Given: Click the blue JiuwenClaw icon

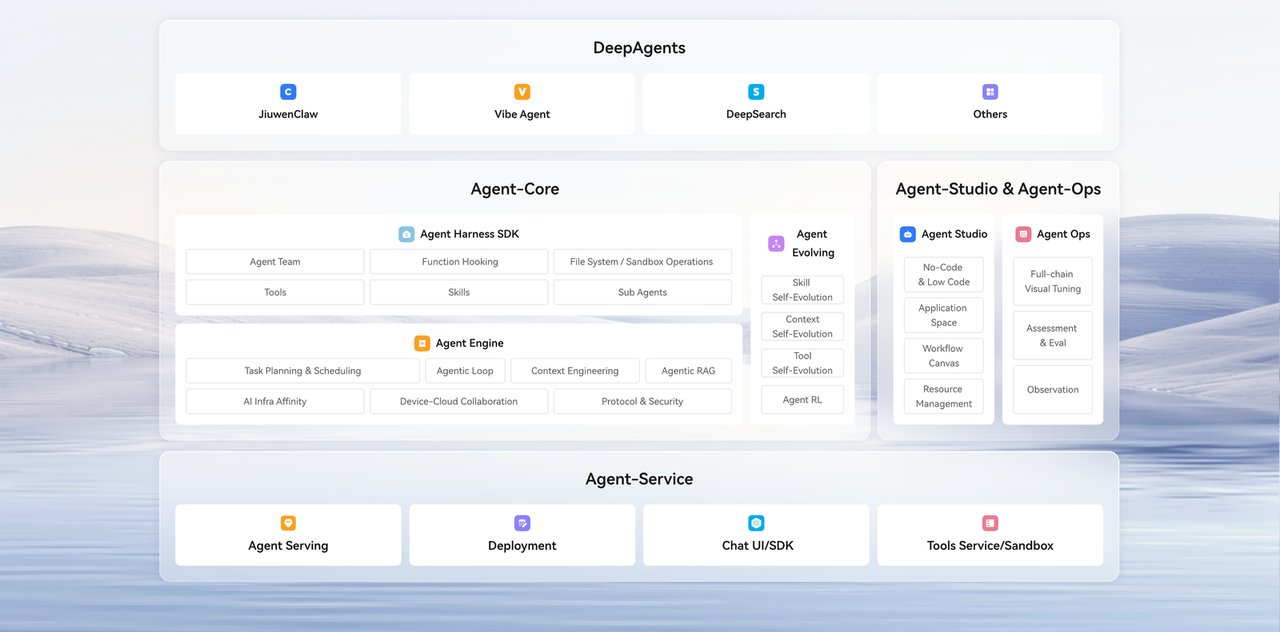Looking at the screenshot, I should (288, 92).
